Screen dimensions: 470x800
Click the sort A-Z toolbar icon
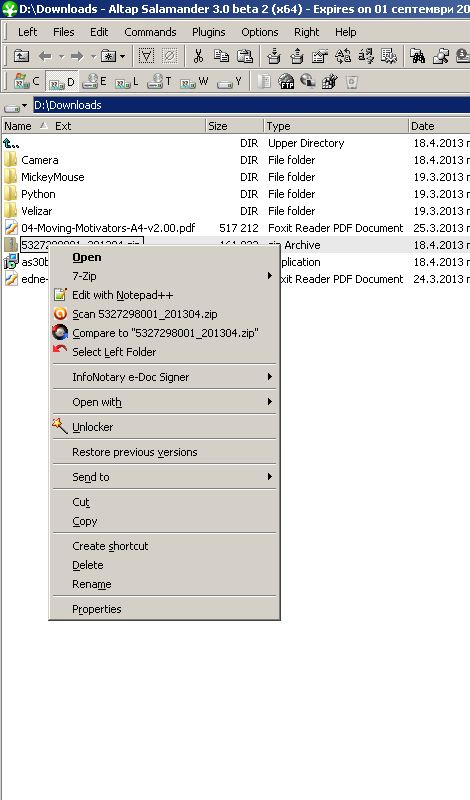point(366,56)
